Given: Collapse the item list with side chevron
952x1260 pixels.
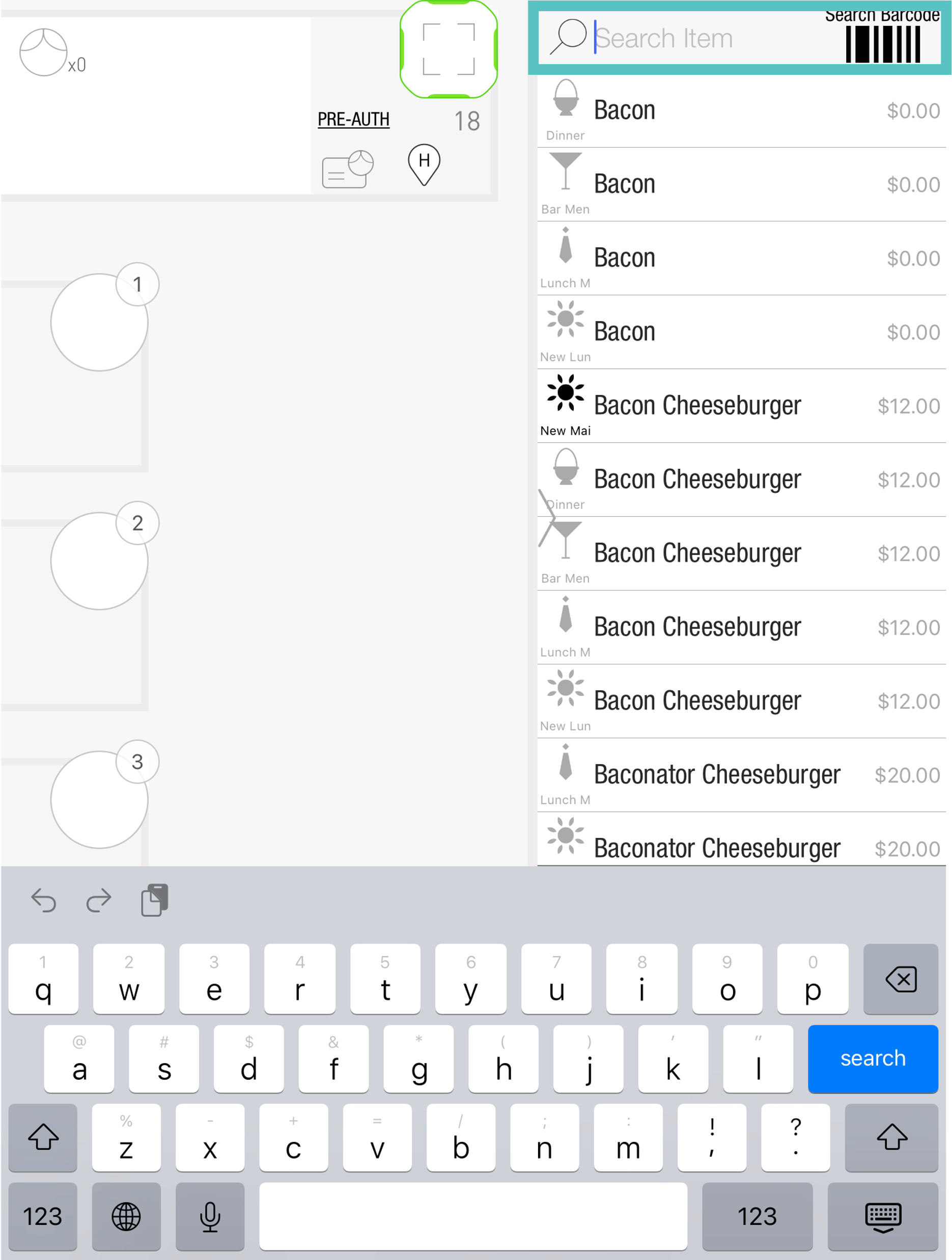Looking at the screenshot, I should (x=546, y=517).
